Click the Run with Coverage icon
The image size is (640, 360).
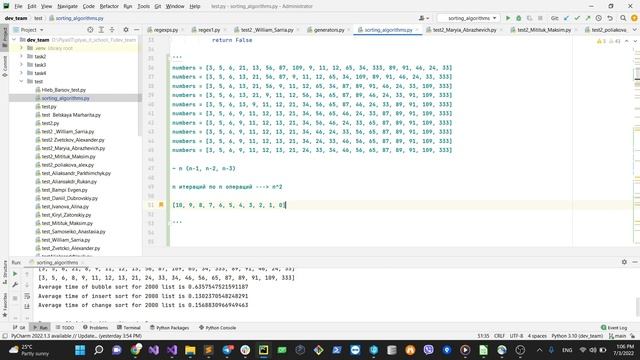[529, 18]
